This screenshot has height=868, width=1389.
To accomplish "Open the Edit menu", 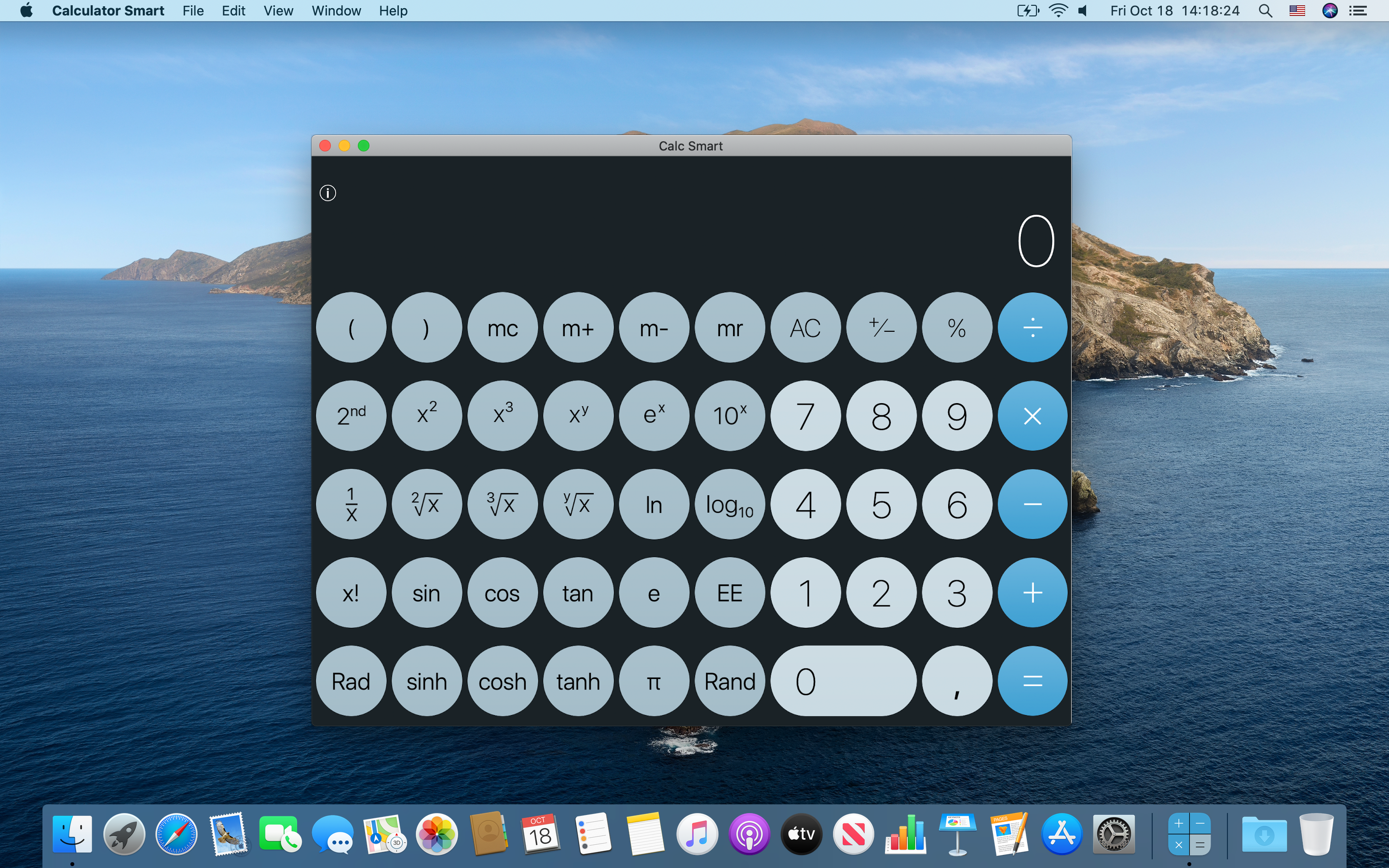I will click(233, 11).
